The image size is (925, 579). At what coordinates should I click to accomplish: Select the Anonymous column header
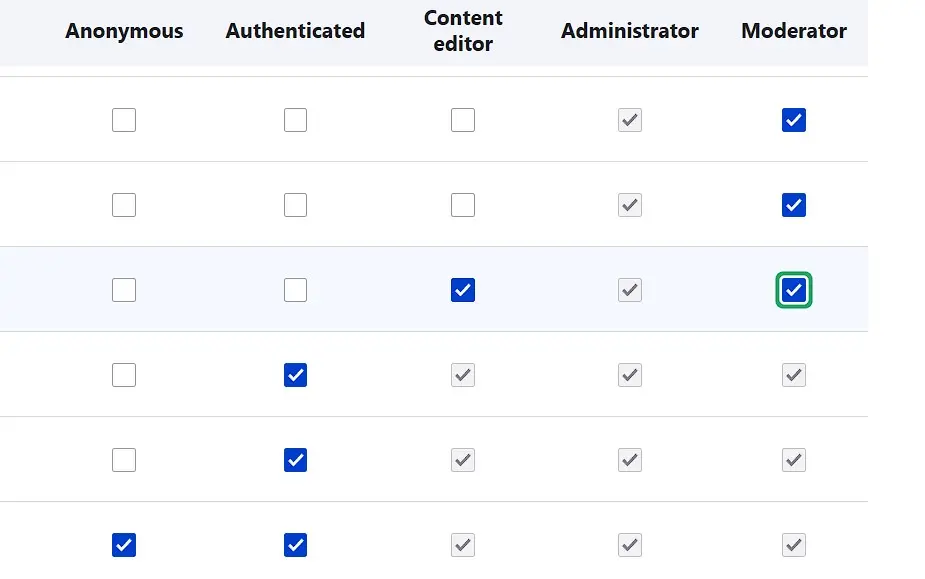[124, 31]
